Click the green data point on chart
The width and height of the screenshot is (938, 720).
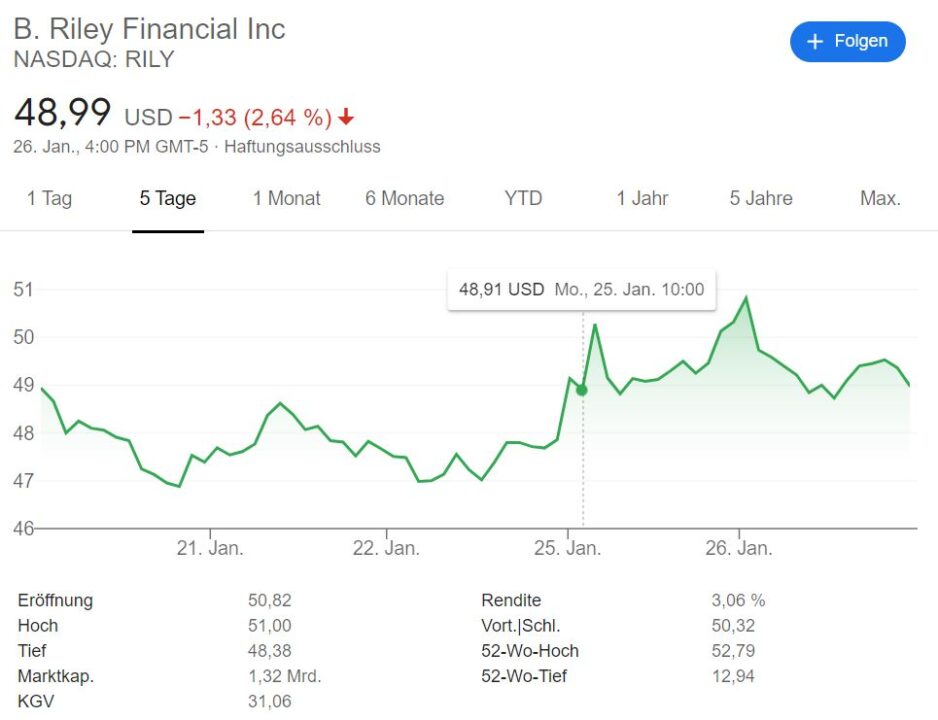click(583, 389)
